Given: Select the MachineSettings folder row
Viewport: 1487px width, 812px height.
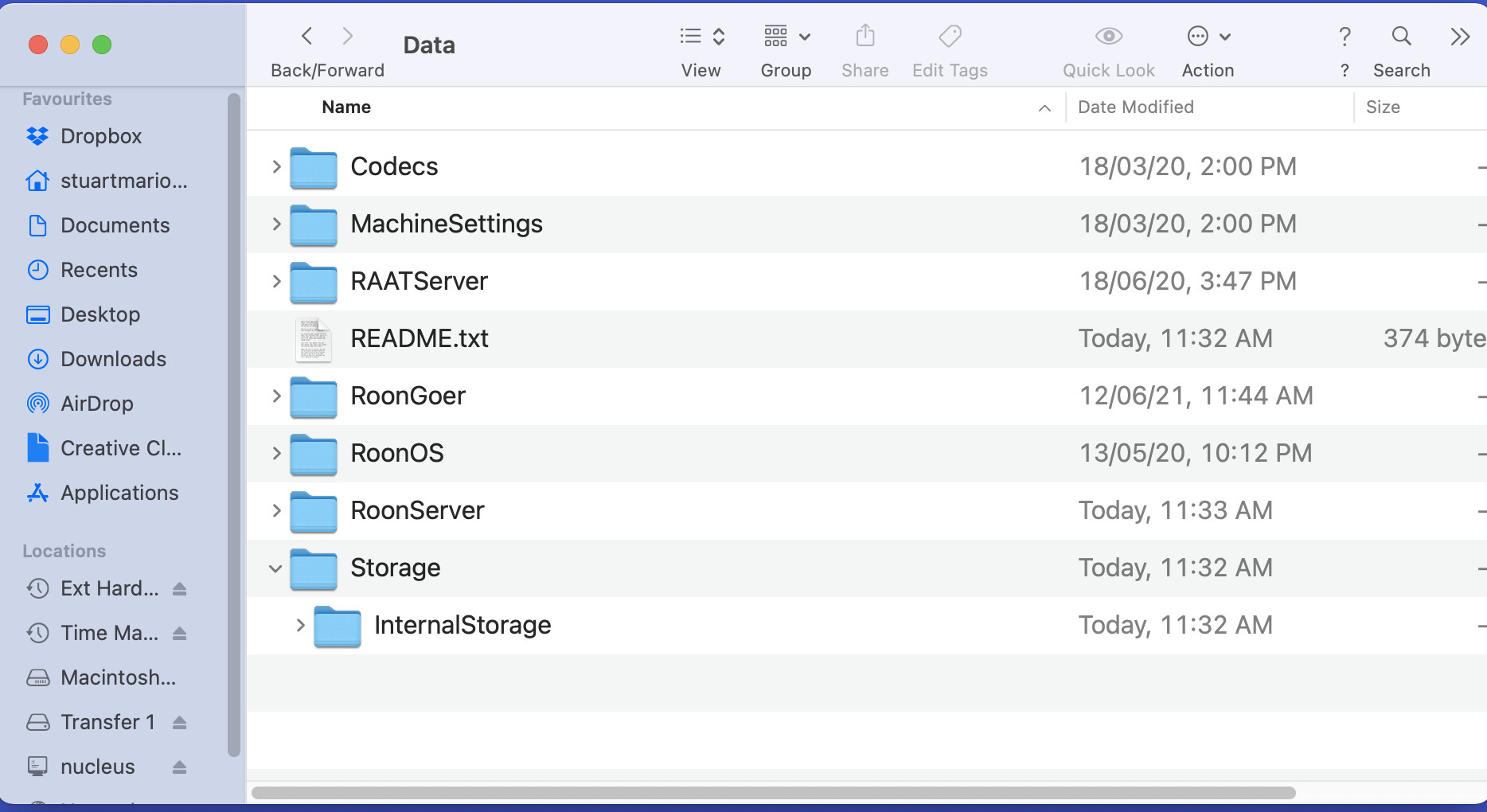Looking at the screenshot, I should [867, 224].
